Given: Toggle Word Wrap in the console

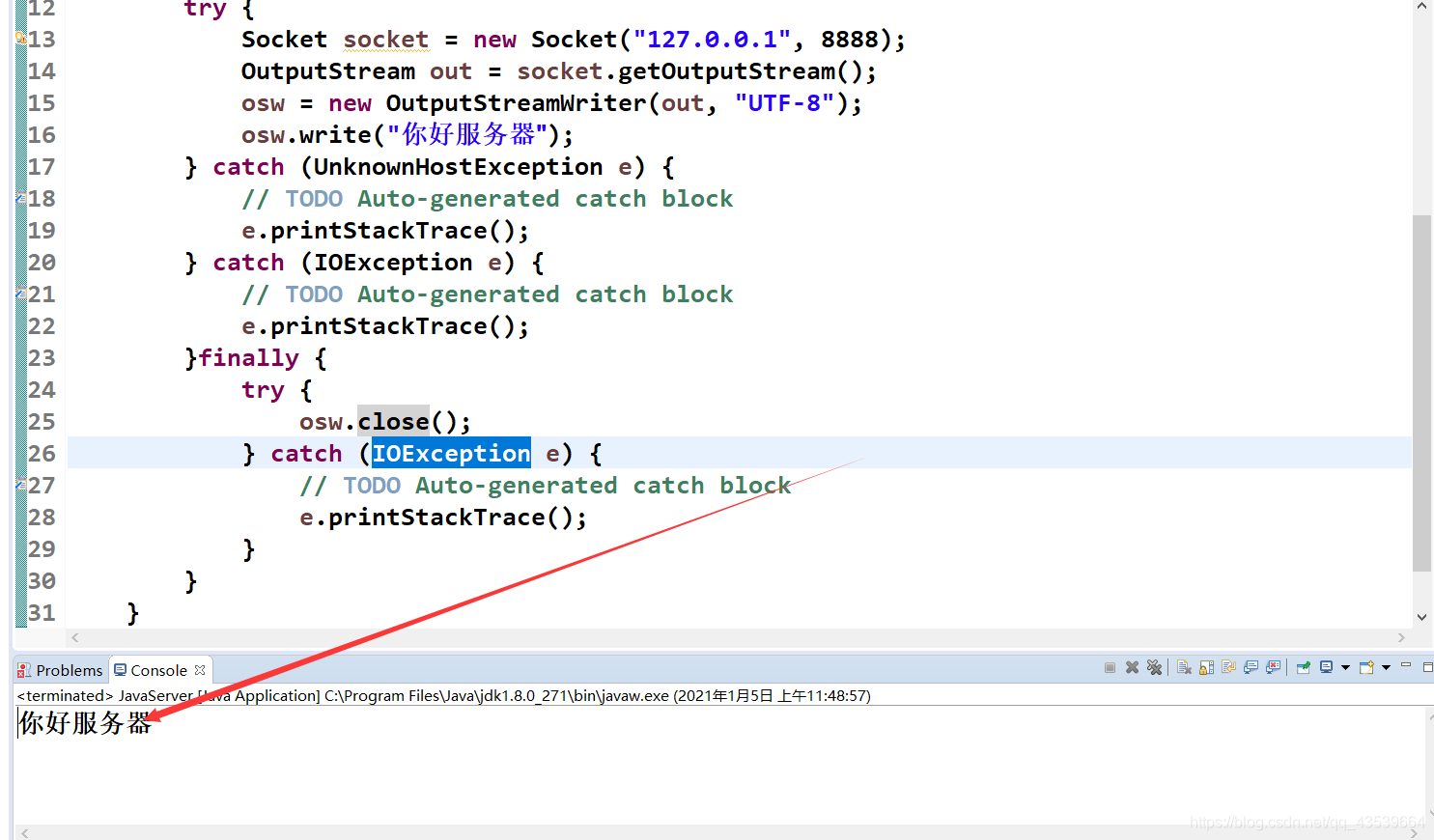Looking at the screenshot, I should coord(1228,668).
